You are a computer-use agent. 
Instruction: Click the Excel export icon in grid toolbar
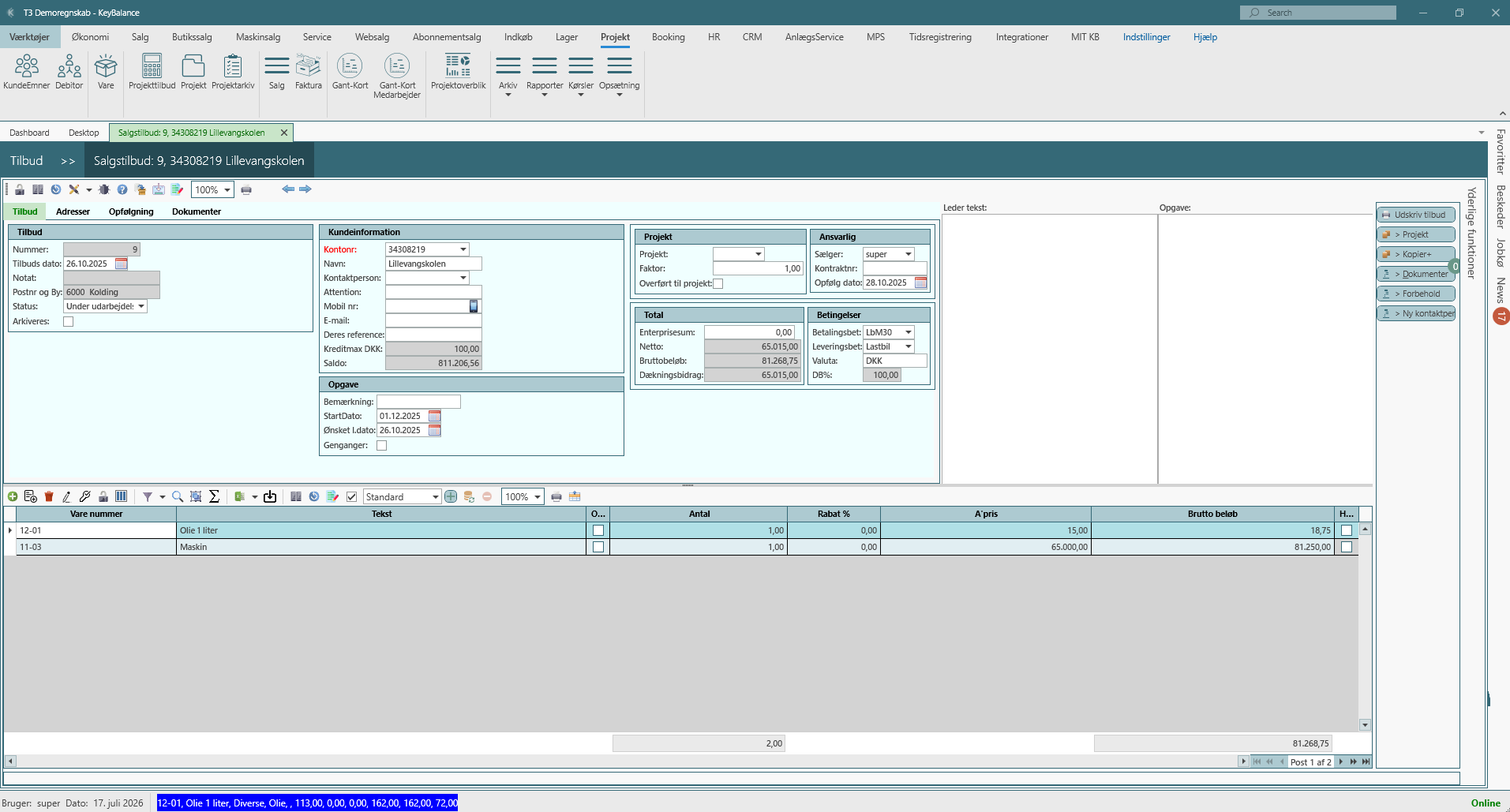pyautogui.click(x=240, y=496)
